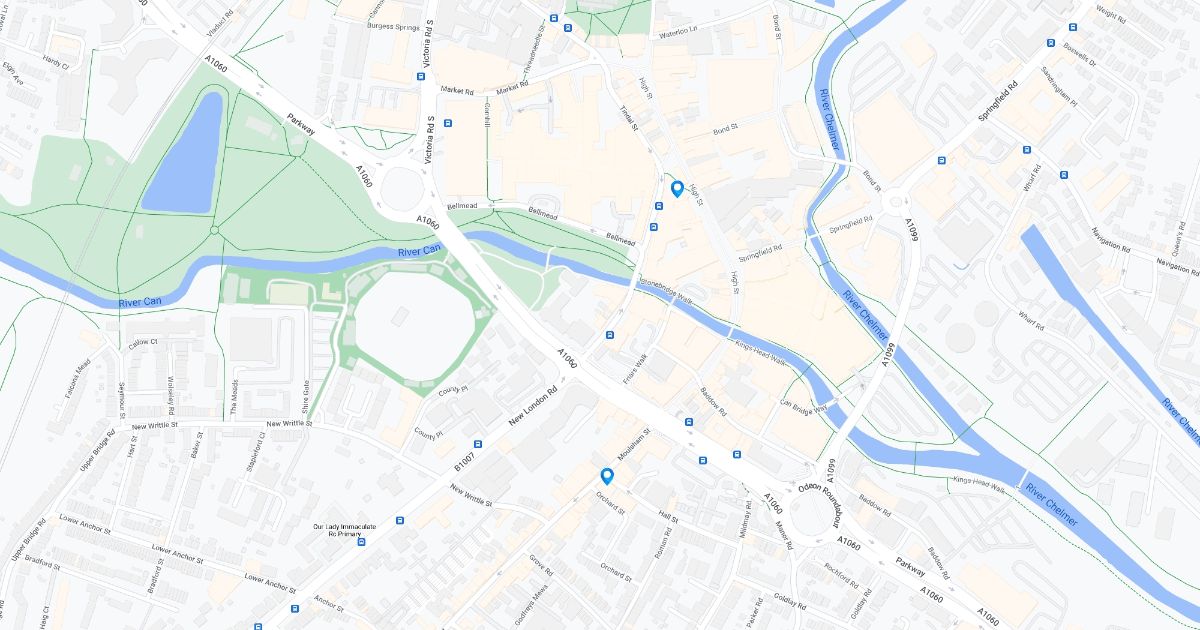This screenshot has width=1200, height=630.
Task: Select the bus stop icon just above Wharf Rd label
Action: click(1027, 150)
